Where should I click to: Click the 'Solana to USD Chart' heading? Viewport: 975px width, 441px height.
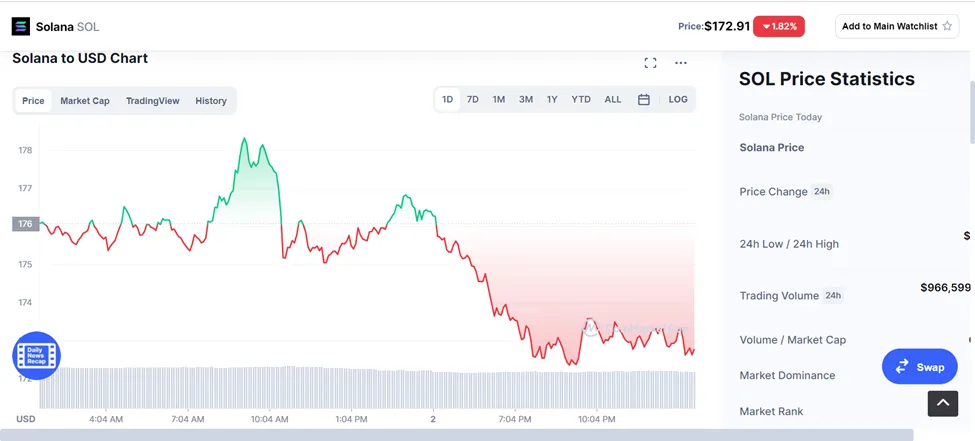click(x=80, y=58)
